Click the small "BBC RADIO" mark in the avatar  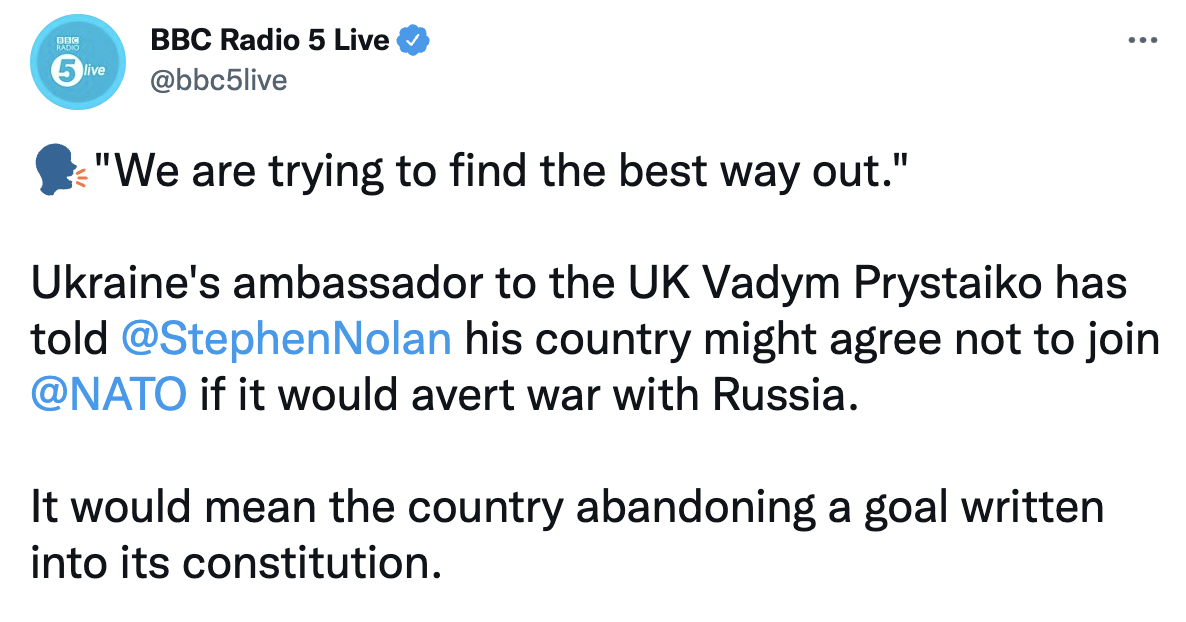point(65,43)
